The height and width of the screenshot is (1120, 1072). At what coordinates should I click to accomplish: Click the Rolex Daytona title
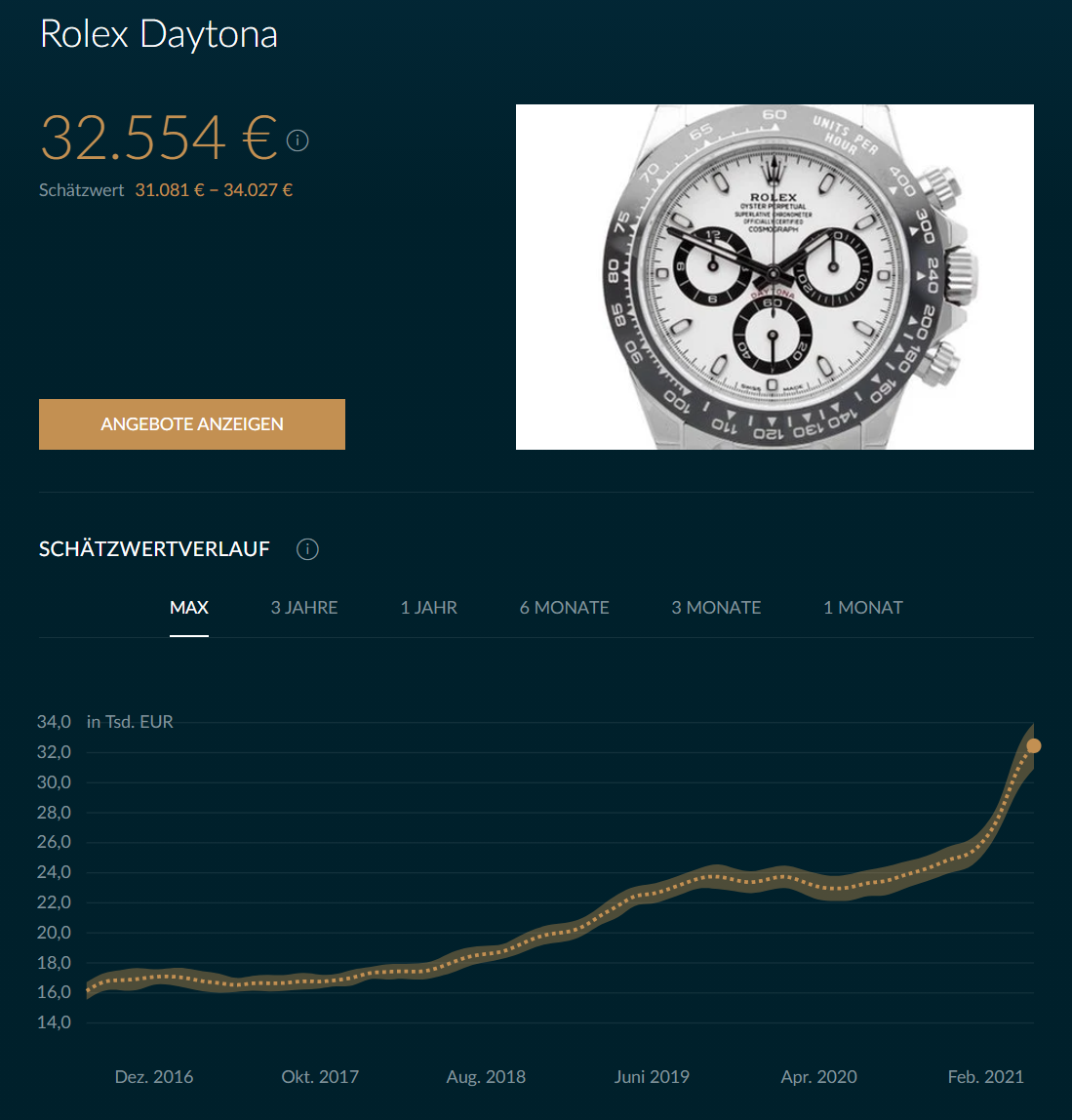click(159, 33)
